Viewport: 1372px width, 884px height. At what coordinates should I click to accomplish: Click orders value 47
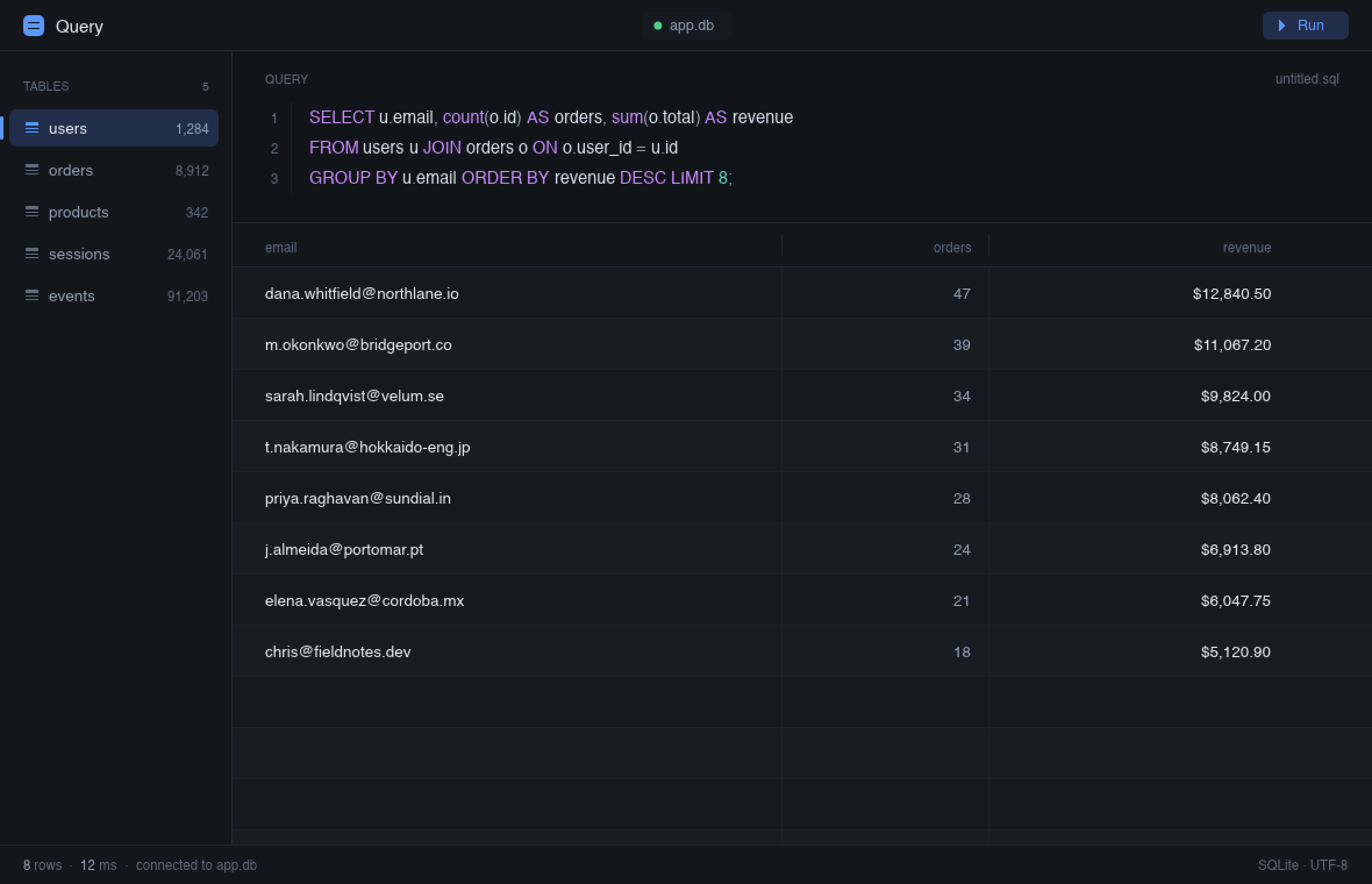tap(962, 294)
